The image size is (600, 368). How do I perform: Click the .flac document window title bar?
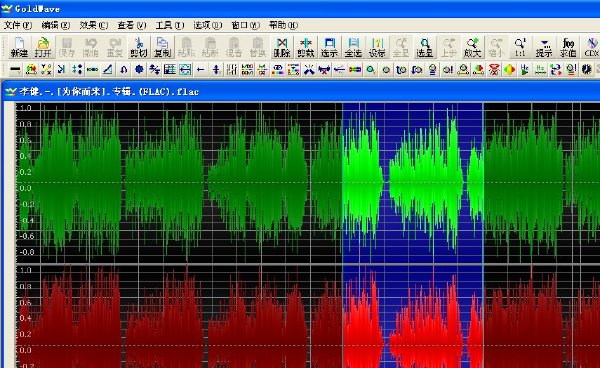301,91
